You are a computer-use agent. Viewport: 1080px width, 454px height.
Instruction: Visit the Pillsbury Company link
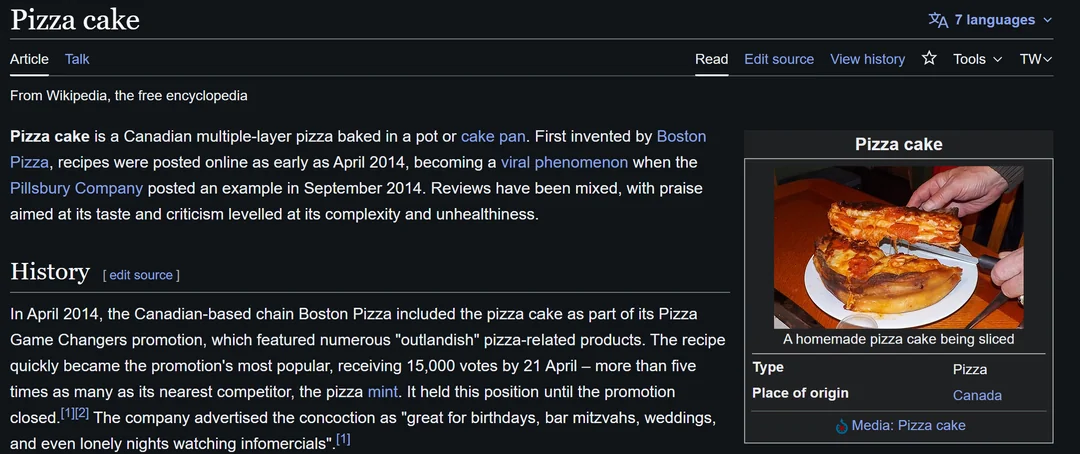[76, 188]
